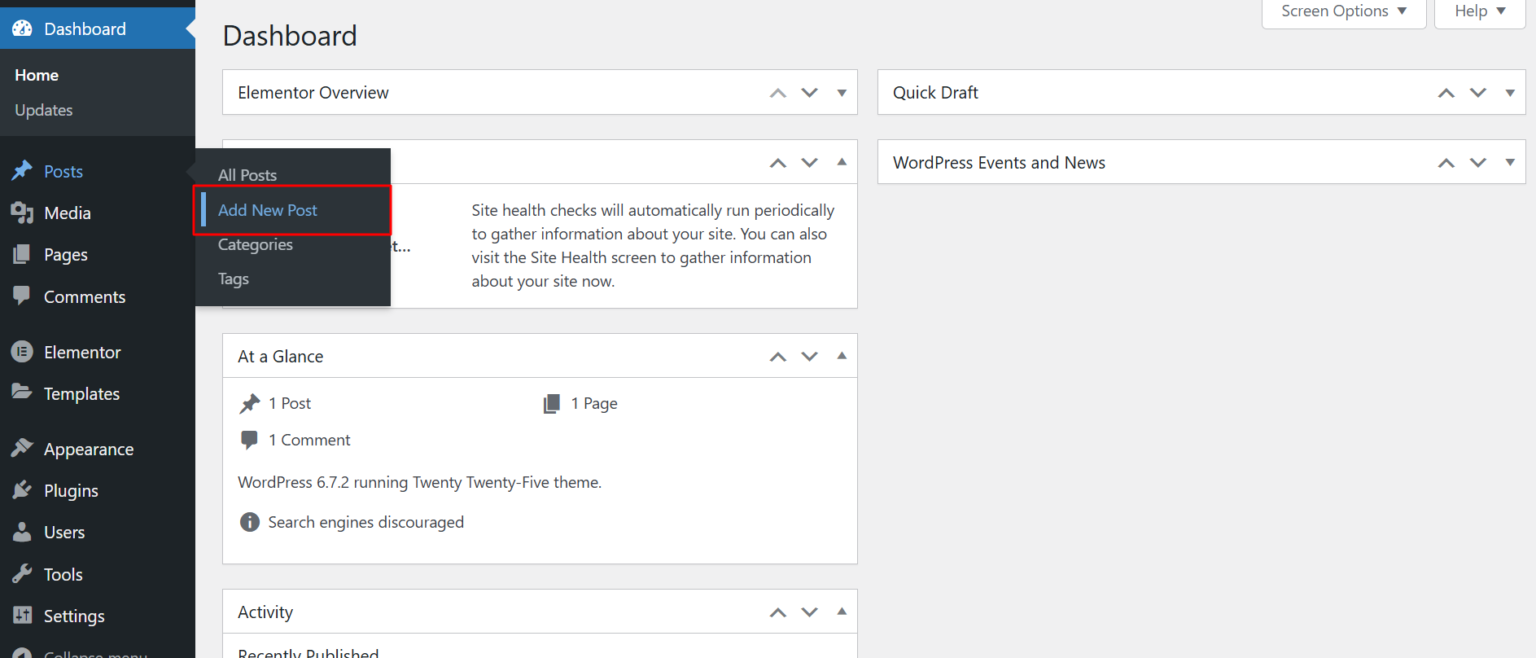The height and width of the screenshot is (658, 1536).
Task: Open Categories from the Posts submenu
Action: pos(255,244)
